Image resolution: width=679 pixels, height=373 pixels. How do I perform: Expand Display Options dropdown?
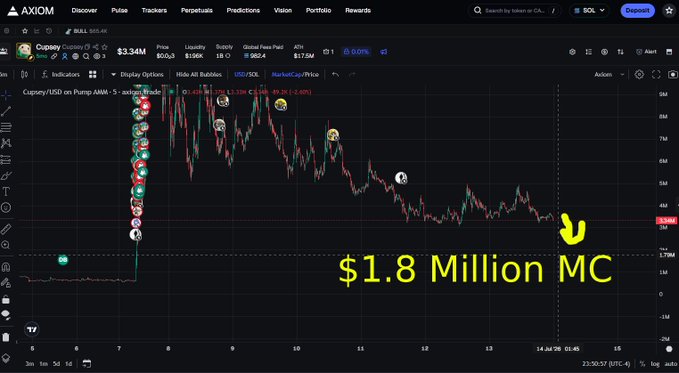[x=137, y=75]
